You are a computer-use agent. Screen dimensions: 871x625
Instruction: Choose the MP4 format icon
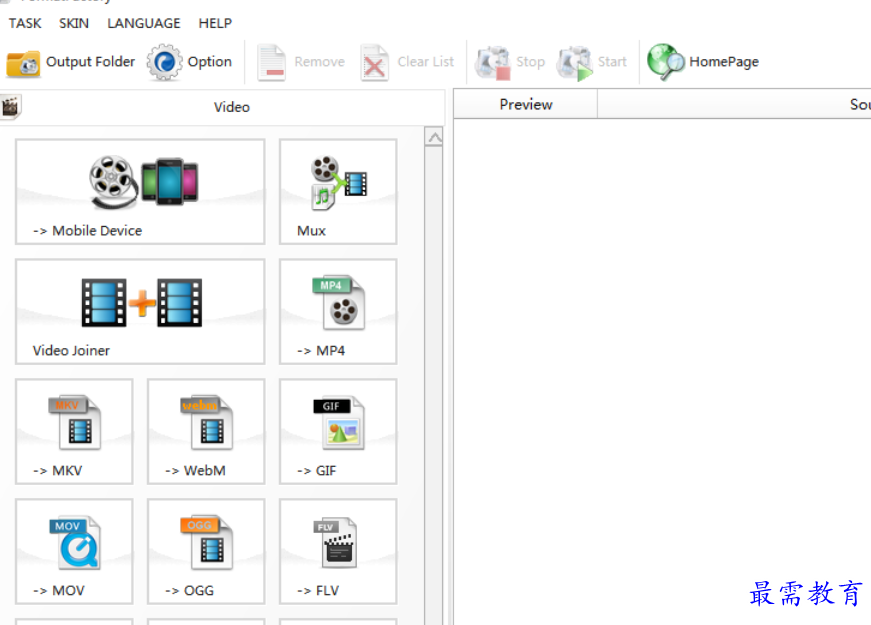tap(339, 303)
